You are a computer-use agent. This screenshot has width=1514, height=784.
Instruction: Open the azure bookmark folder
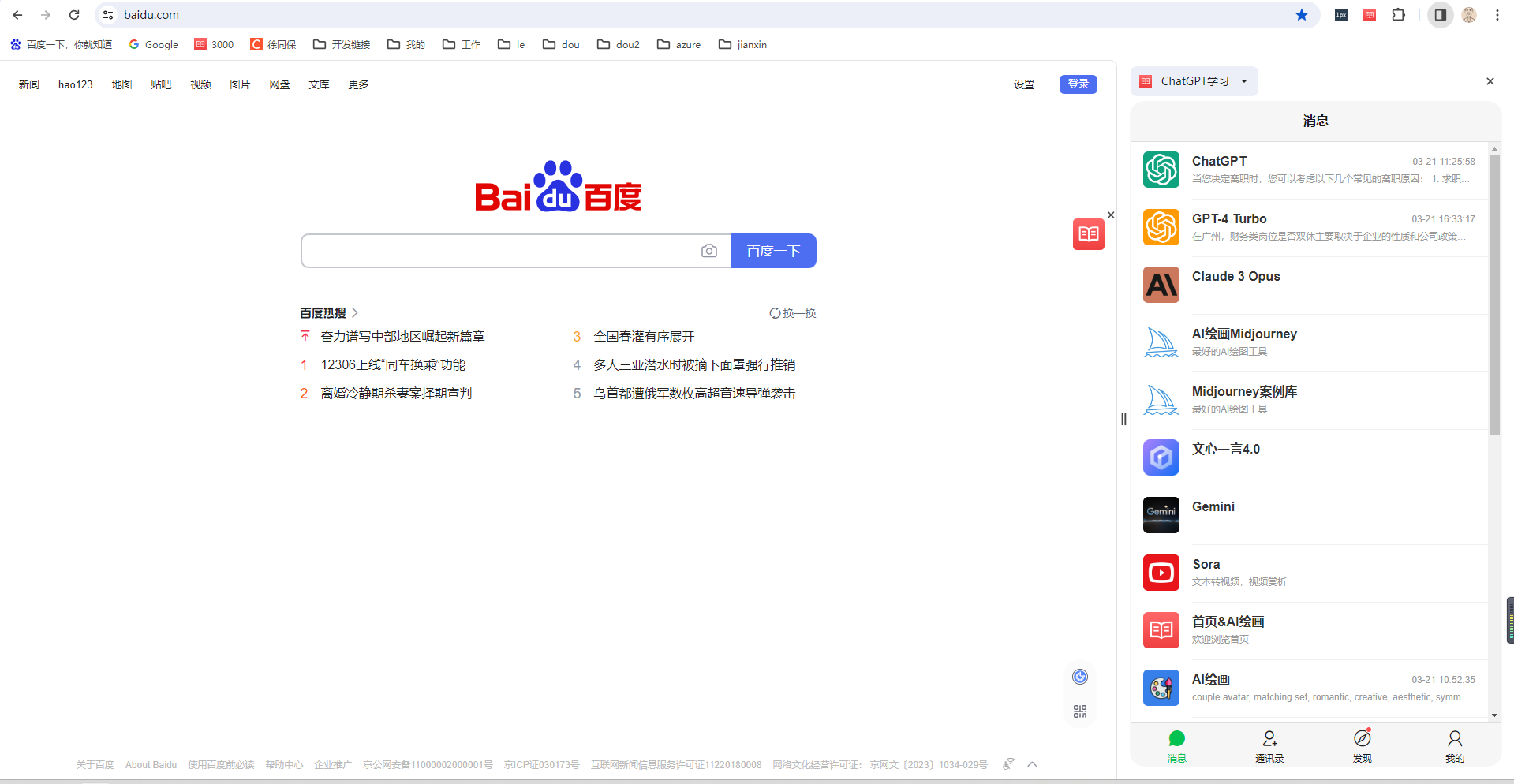pyautogui.click(x=679, y=45)
